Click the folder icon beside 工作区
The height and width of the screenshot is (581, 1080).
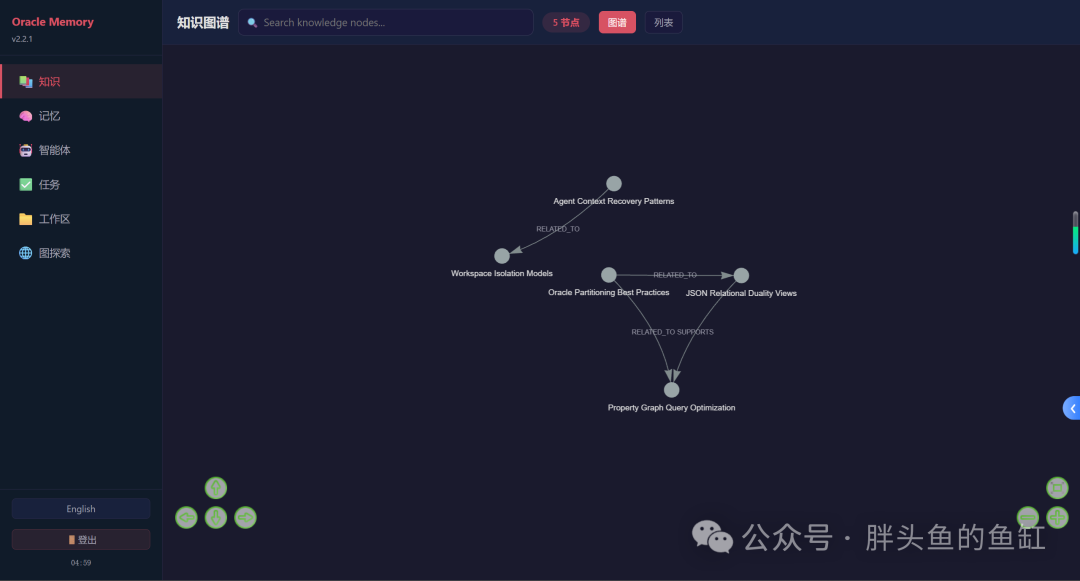pos(25,219)
